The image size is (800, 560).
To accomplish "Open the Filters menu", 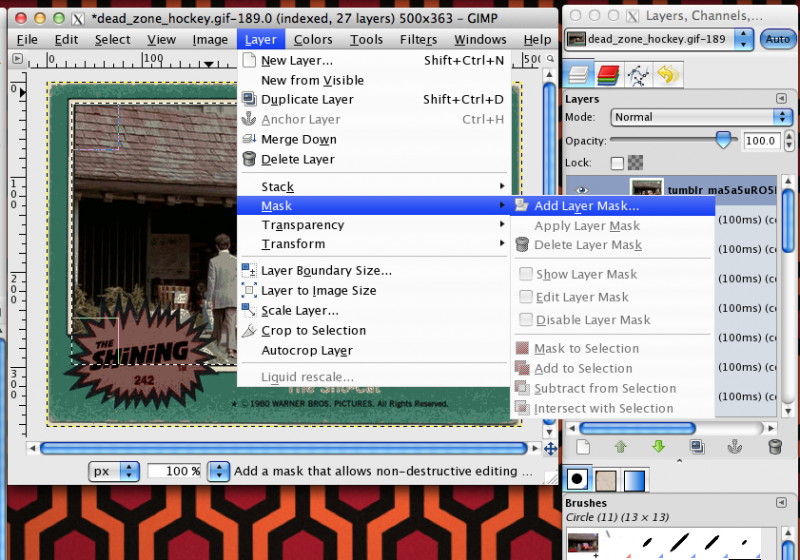I will [x=418, y=39].
